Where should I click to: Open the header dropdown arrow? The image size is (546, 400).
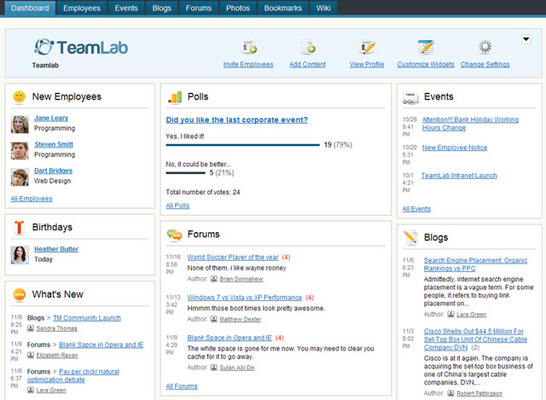click(x=526, y=39)
